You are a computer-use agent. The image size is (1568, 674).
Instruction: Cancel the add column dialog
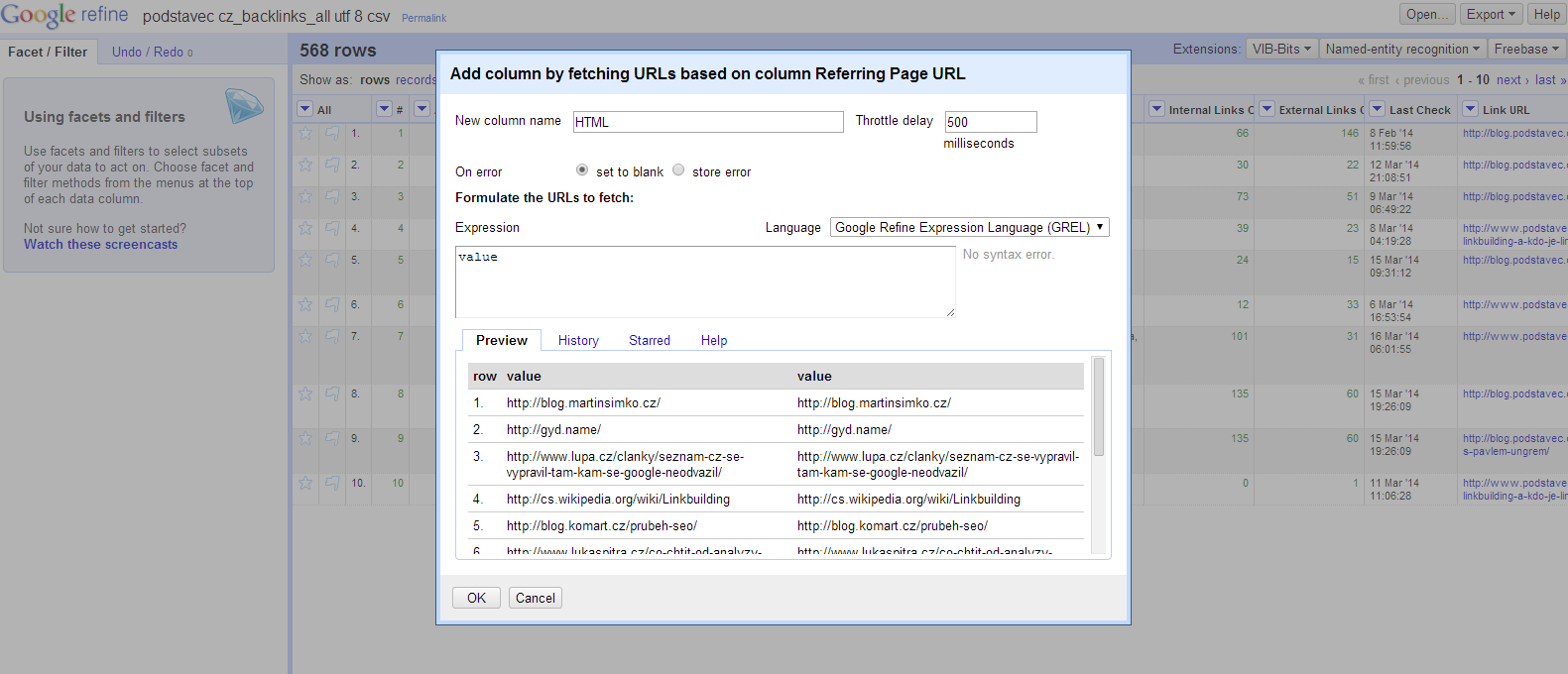click(536, 598)
